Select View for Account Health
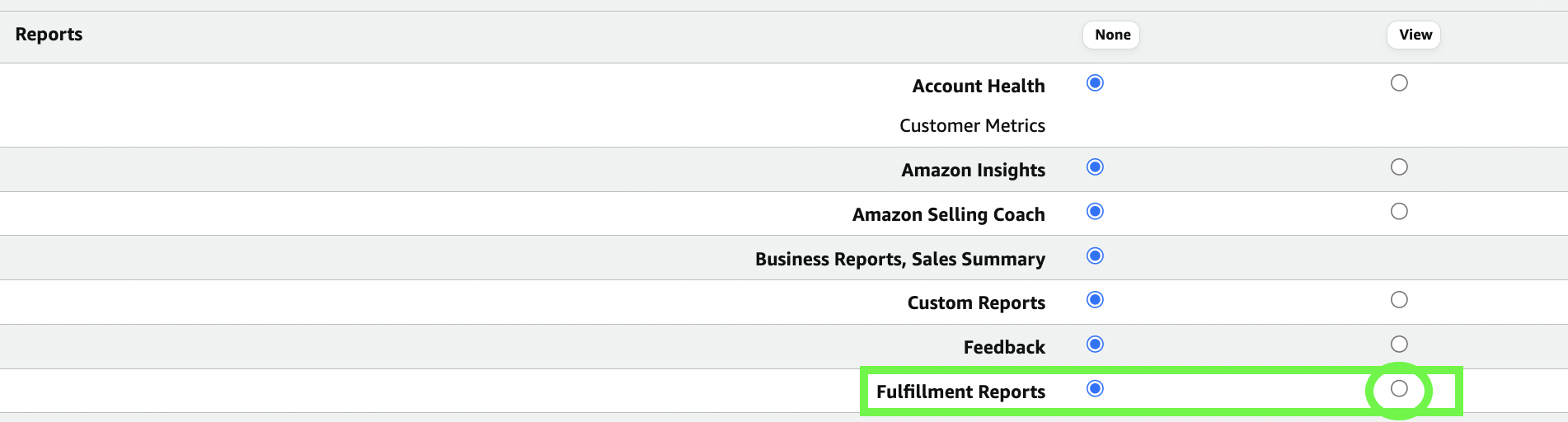The image size is (1568, 422). pyautogui.click(x=1399, y=83)
